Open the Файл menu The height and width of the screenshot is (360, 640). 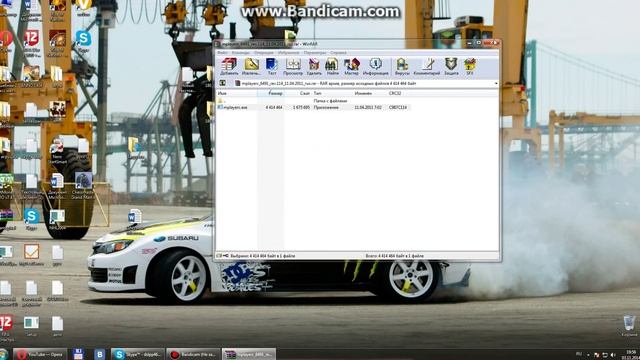tap(223, 53)
